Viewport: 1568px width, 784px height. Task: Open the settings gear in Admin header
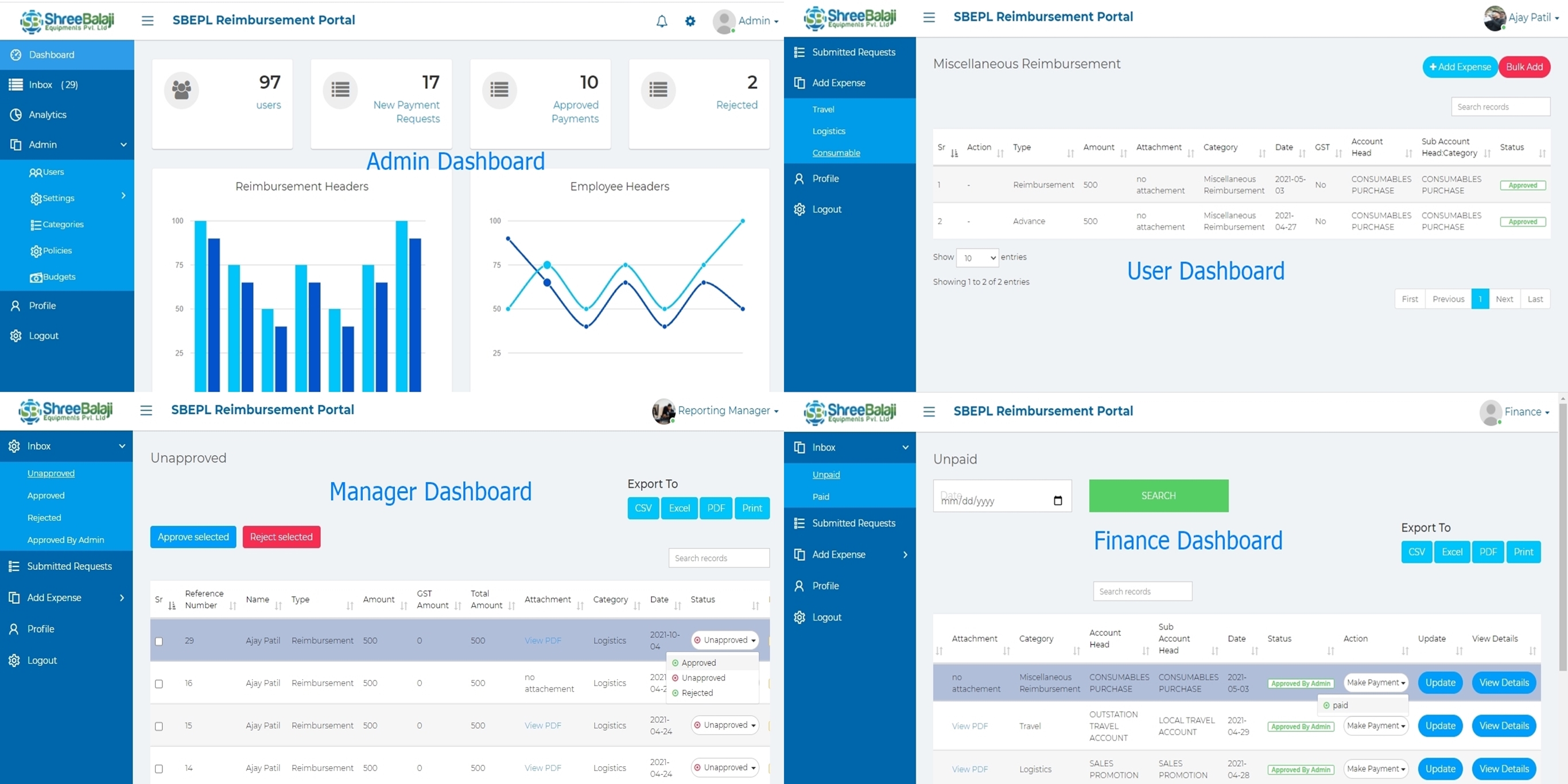coord(690,21)
